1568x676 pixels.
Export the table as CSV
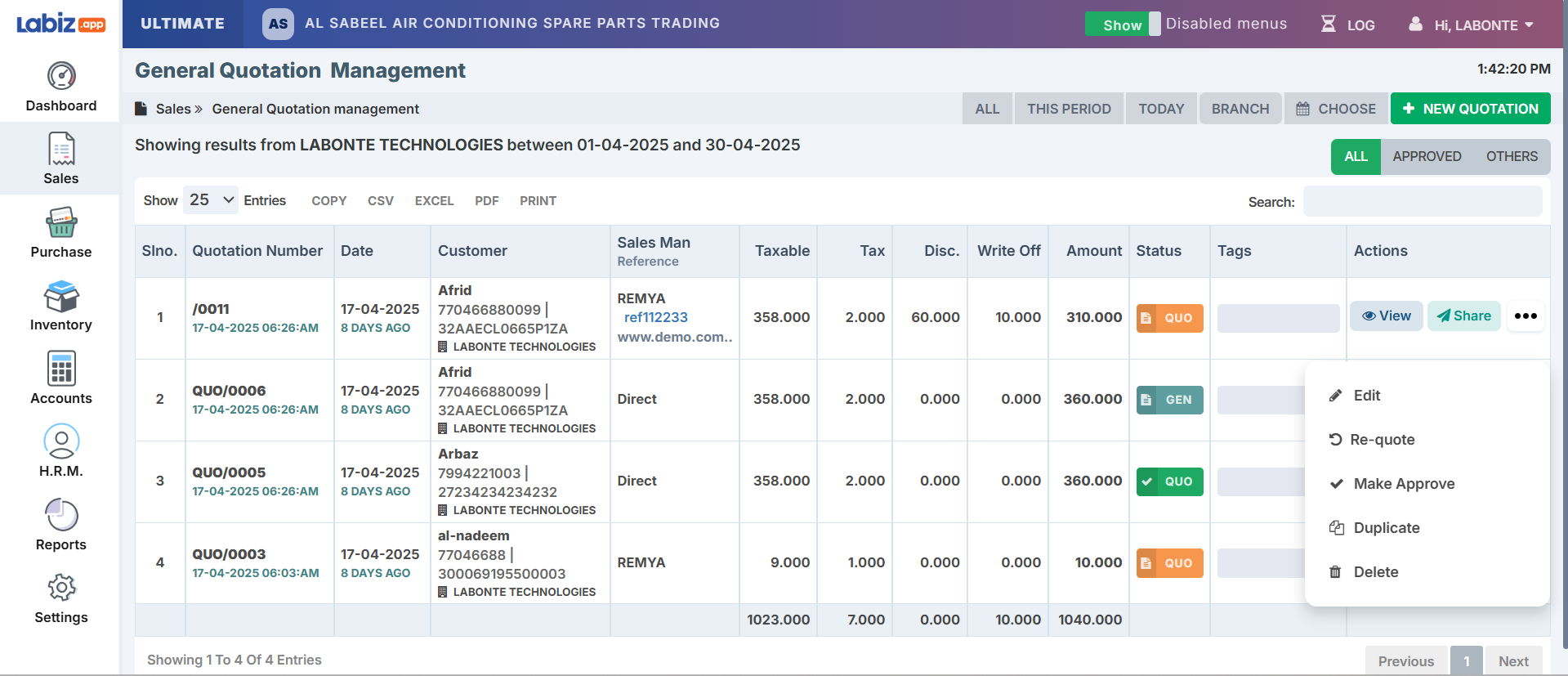point(381,201)
